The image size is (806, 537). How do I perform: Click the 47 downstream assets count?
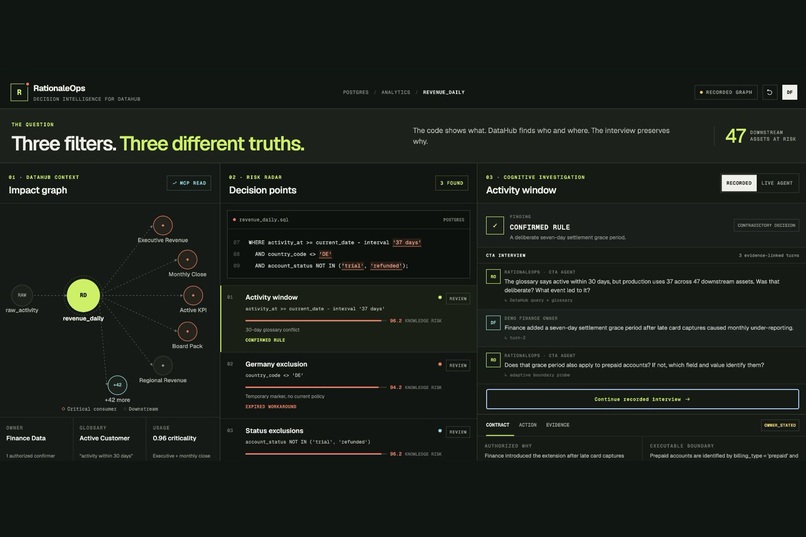click(x=735, y=136)
